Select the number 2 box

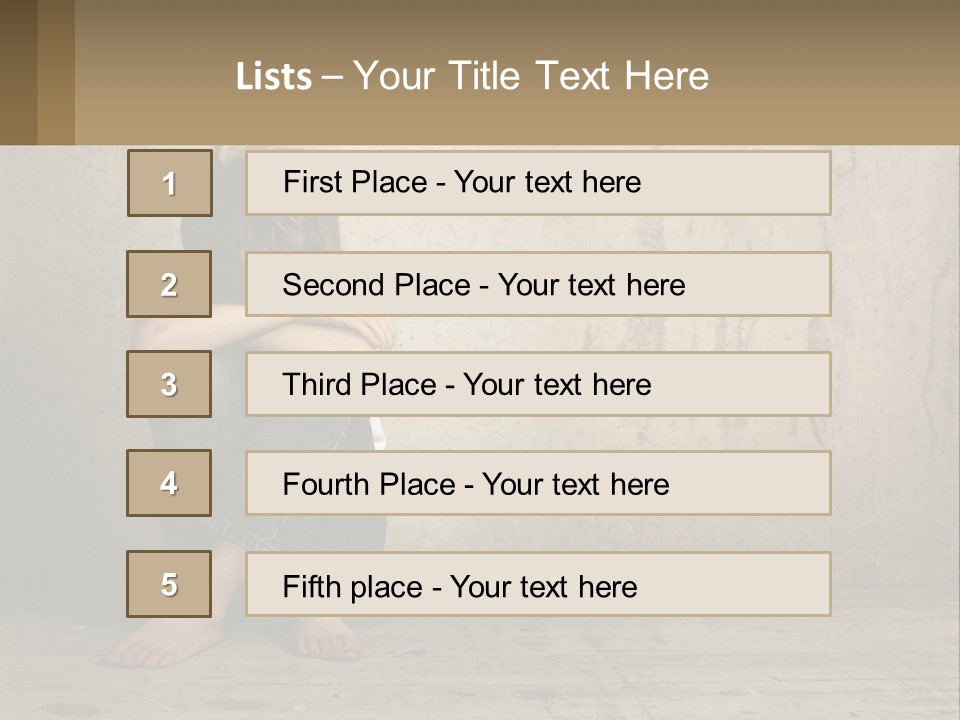pos(169,284)
